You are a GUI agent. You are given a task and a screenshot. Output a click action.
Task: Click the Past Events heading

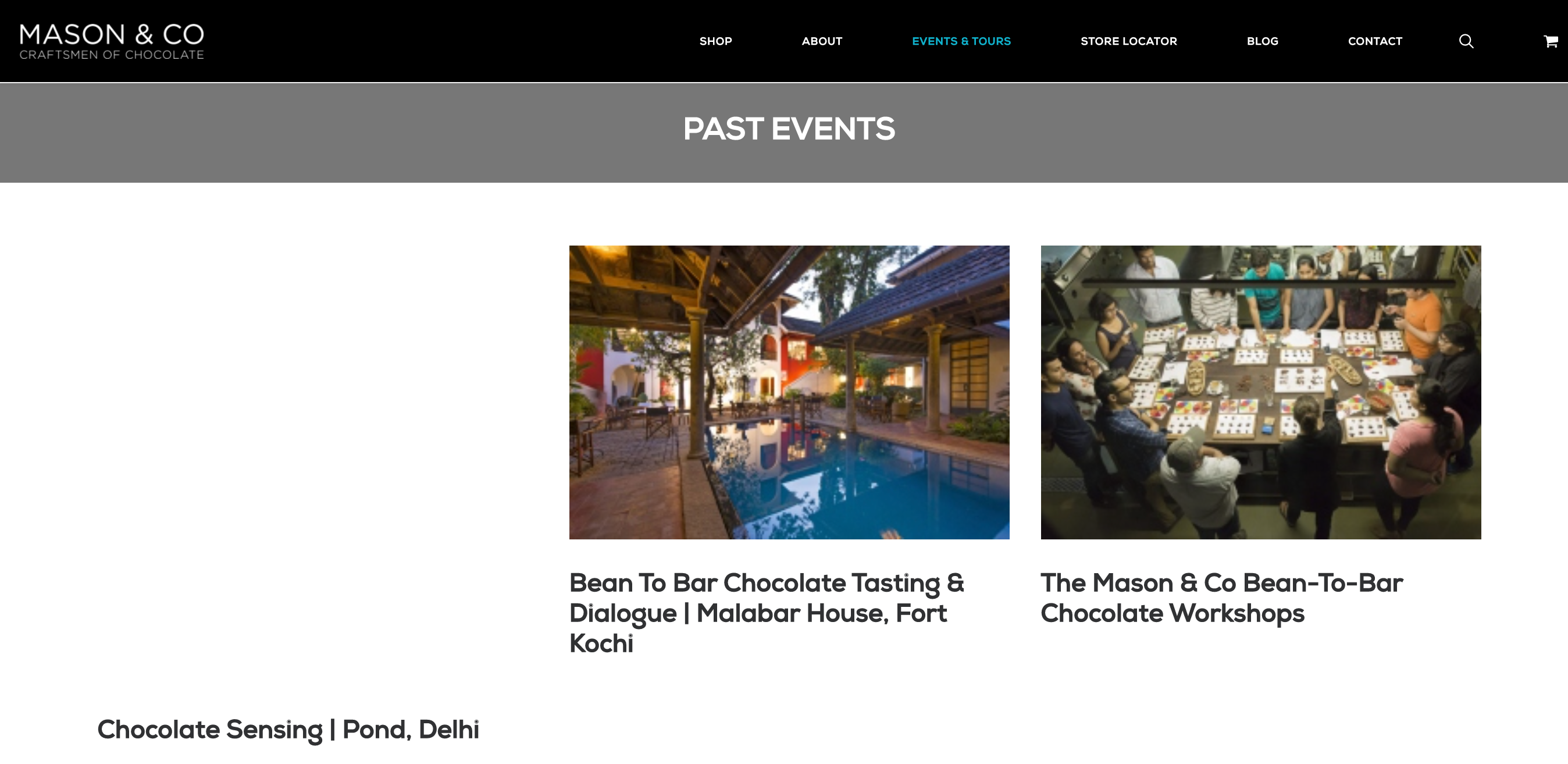[788, 129]
